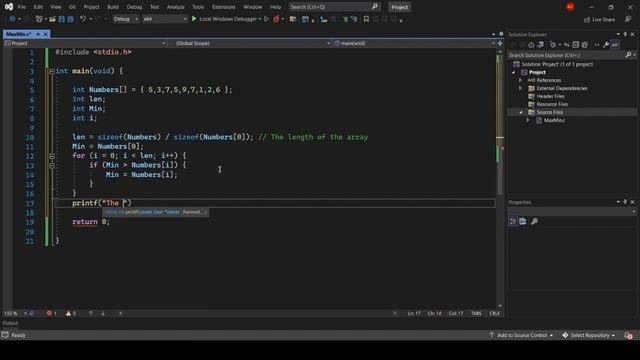Viewport: 640px width, 360px height.
Task: Open the Property Pages wrench in Properties
Action: pyautogui.click(x=534, y=221)
